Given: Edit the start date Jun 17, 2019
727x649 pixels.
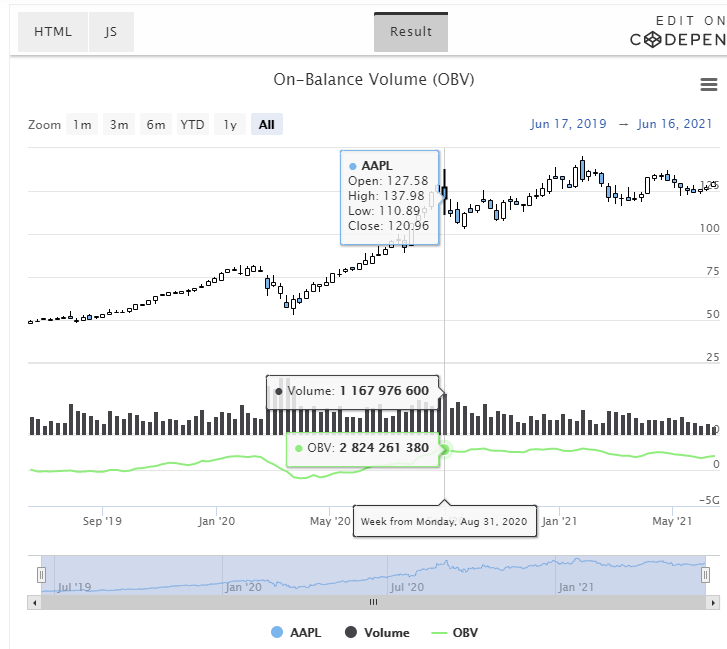Looking at the screenshot, I should tap(568, 124).
